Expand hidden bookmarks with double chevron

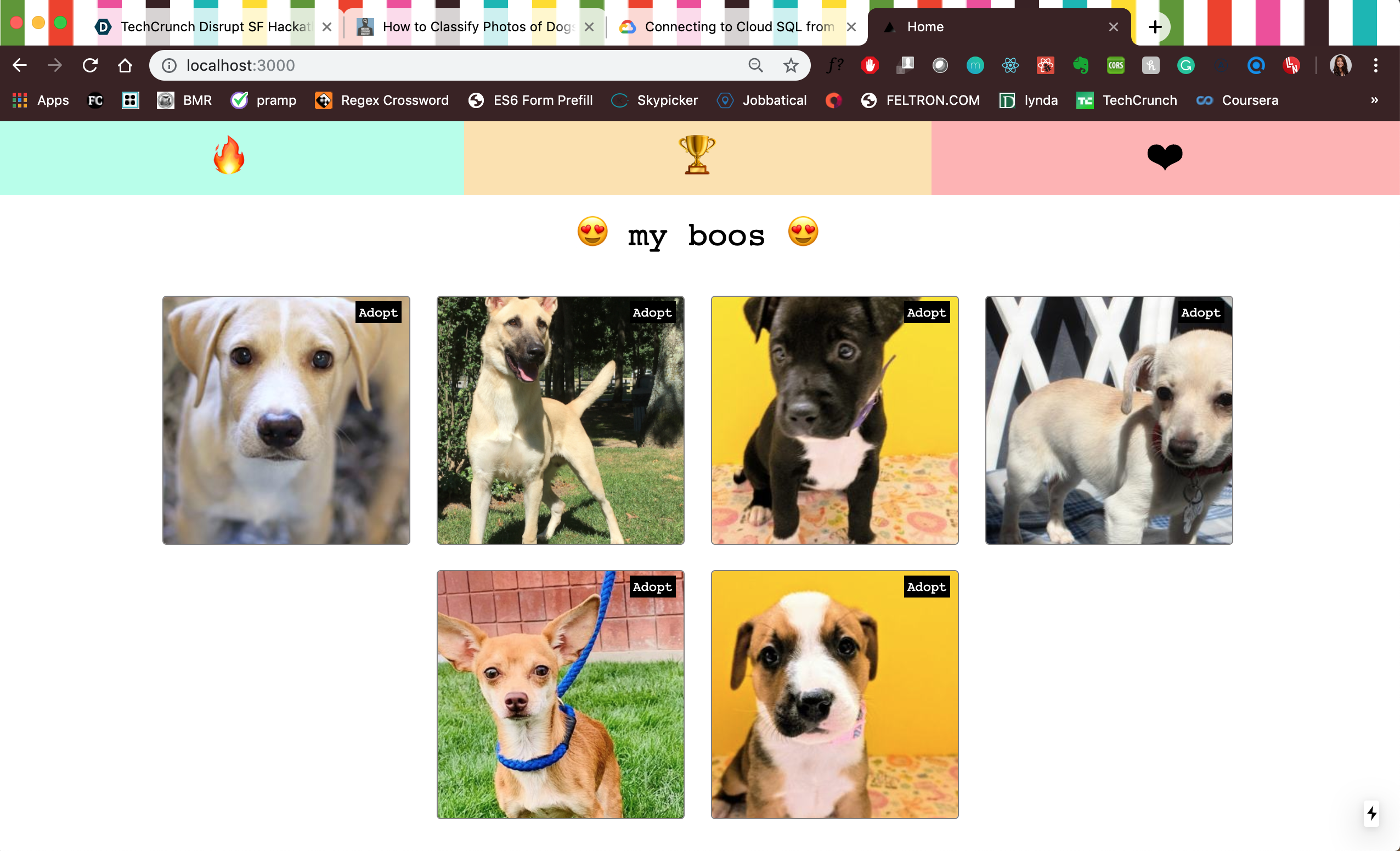1374,100
